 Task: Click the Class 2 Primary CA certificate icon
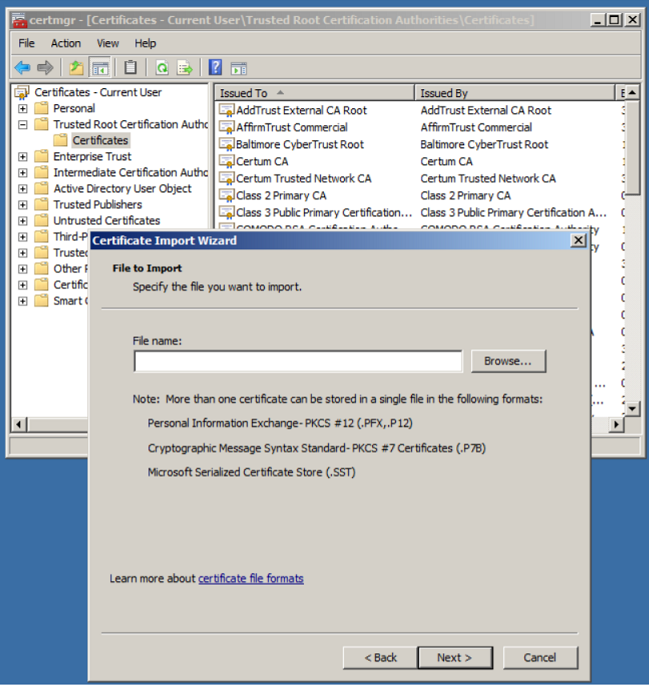(x=226, y=195)
